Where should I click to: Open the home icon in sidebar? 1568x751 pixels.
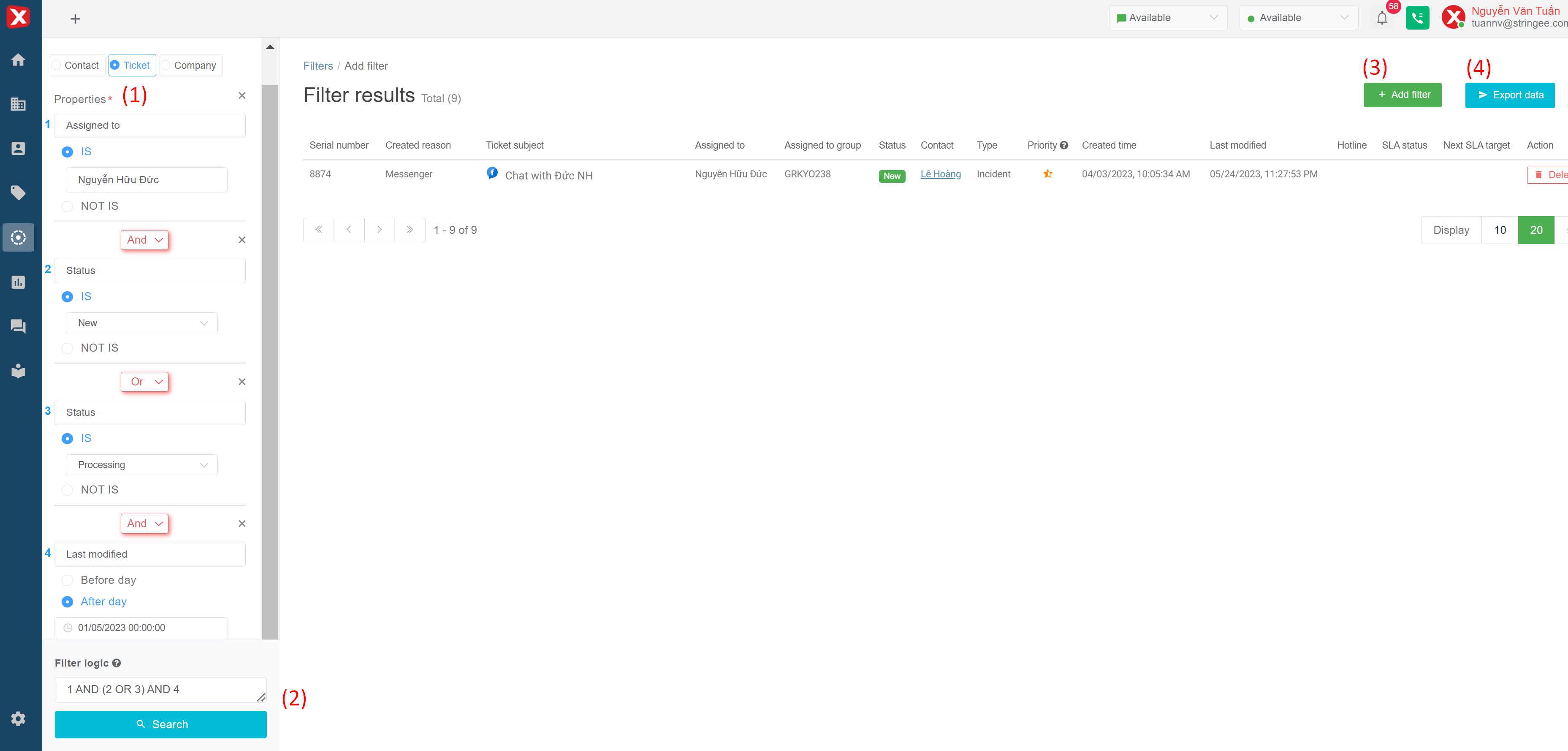point(18,60)
